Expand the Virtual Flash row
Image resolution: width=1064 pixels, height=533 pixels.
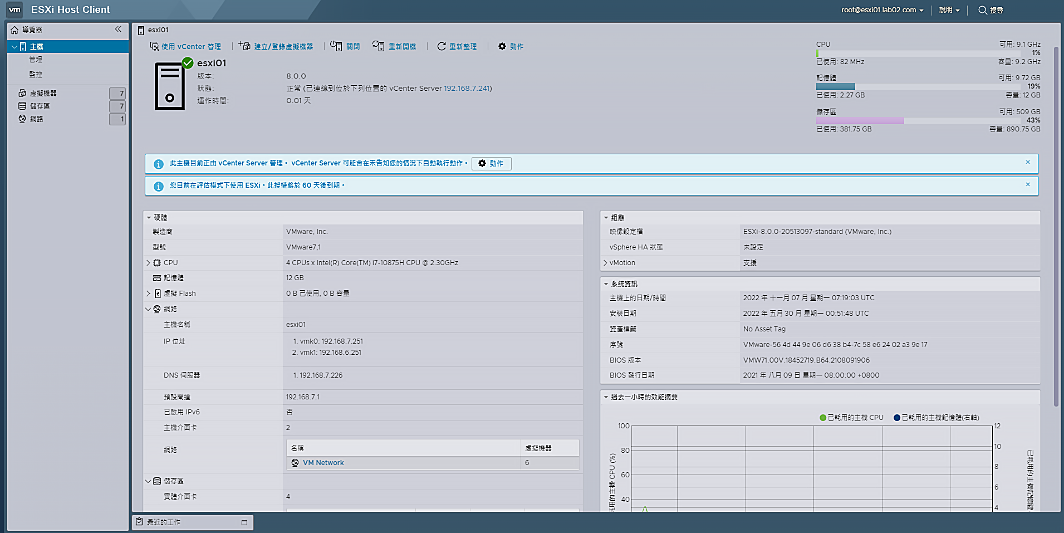tap(148, 293)
